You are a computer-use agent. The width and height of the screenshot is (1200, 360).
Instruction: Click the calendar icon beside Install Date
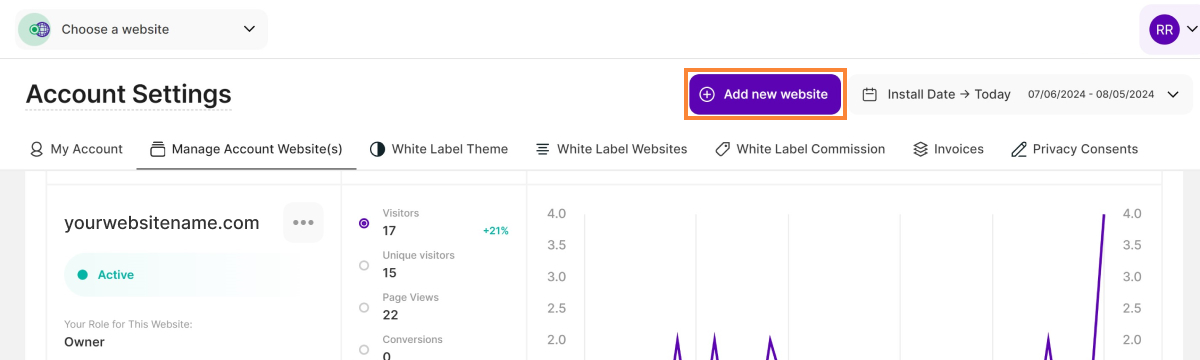[x=870, y=94]
